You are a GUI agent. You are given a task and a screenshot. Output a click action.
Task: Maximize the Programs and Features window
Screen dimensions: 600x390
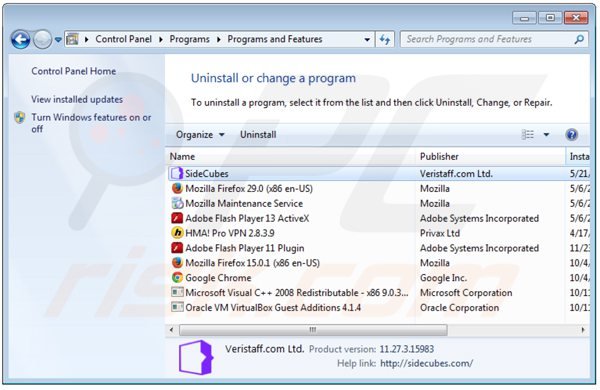tap(550, 18)
